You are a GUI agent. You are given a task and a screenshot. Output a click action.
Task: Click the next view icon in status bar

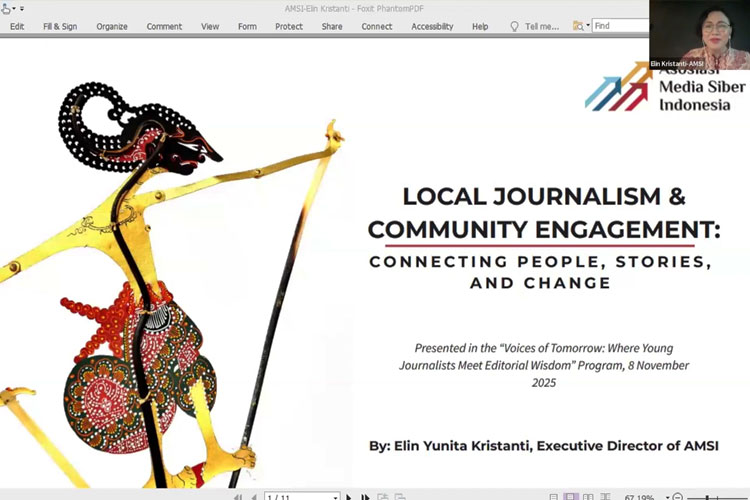pos(400,498)
